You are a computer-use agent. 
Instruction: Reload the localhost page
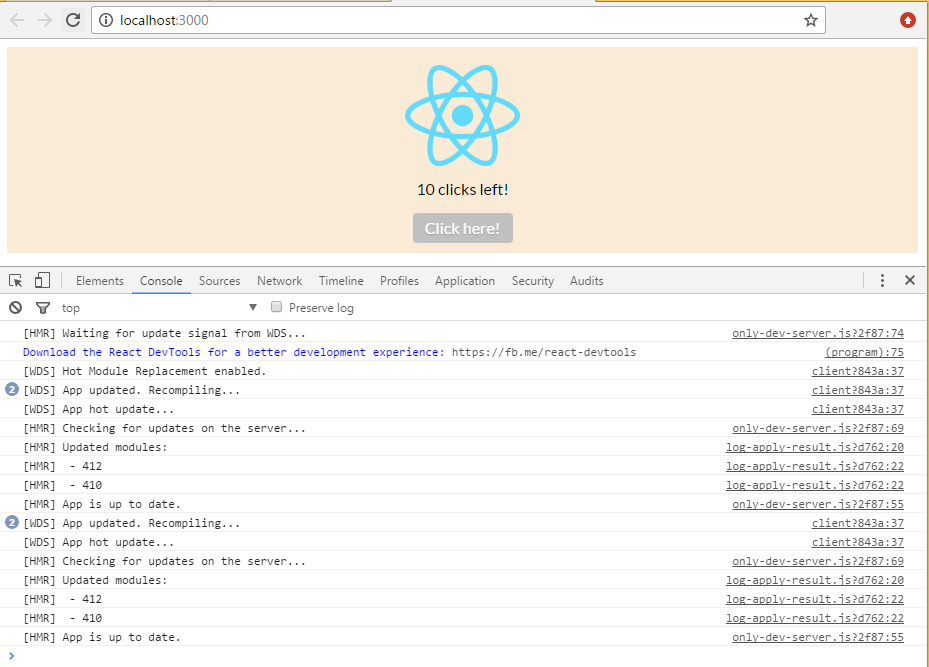[73, 20]
